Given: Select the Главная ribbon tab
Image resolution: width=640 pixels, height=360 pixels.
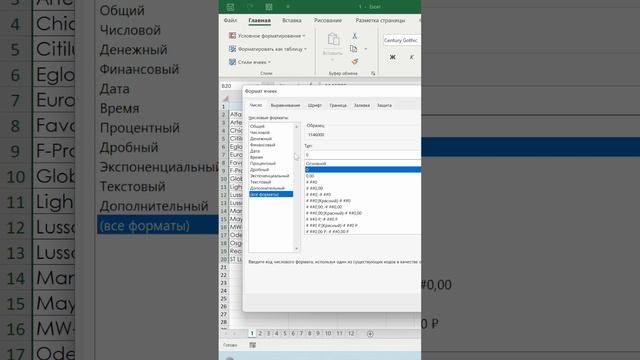Looking at the screenshot, I should pyautogui.click(x=260, y=20).
